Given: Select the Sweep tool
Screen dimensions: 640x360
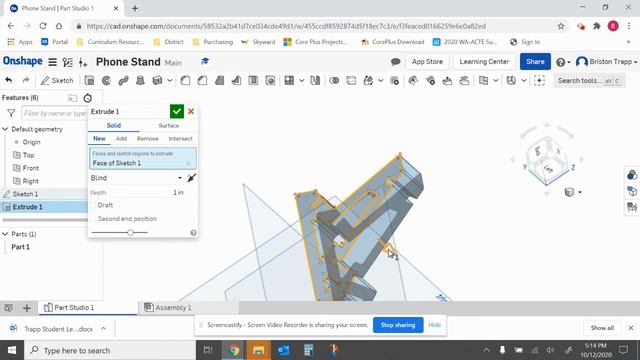Looking at the screenshot, I should point(123,80).
